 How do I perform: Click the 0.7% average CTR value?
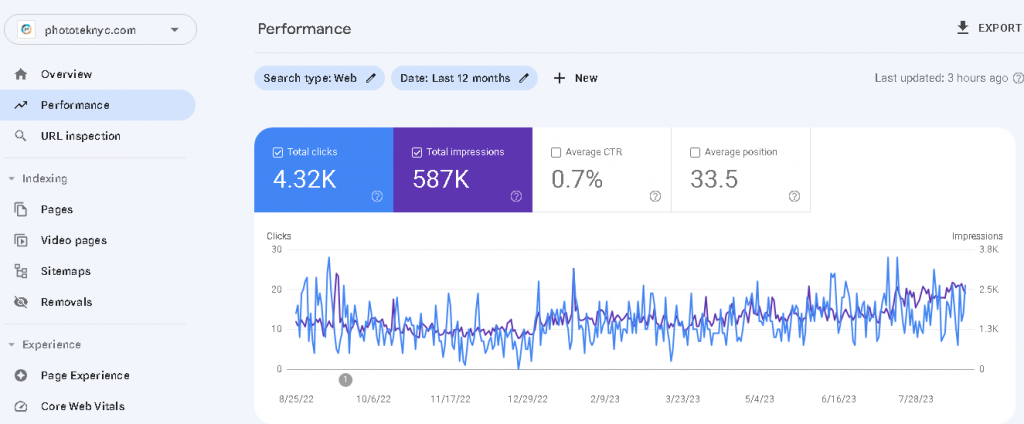(x=577, y=179)
